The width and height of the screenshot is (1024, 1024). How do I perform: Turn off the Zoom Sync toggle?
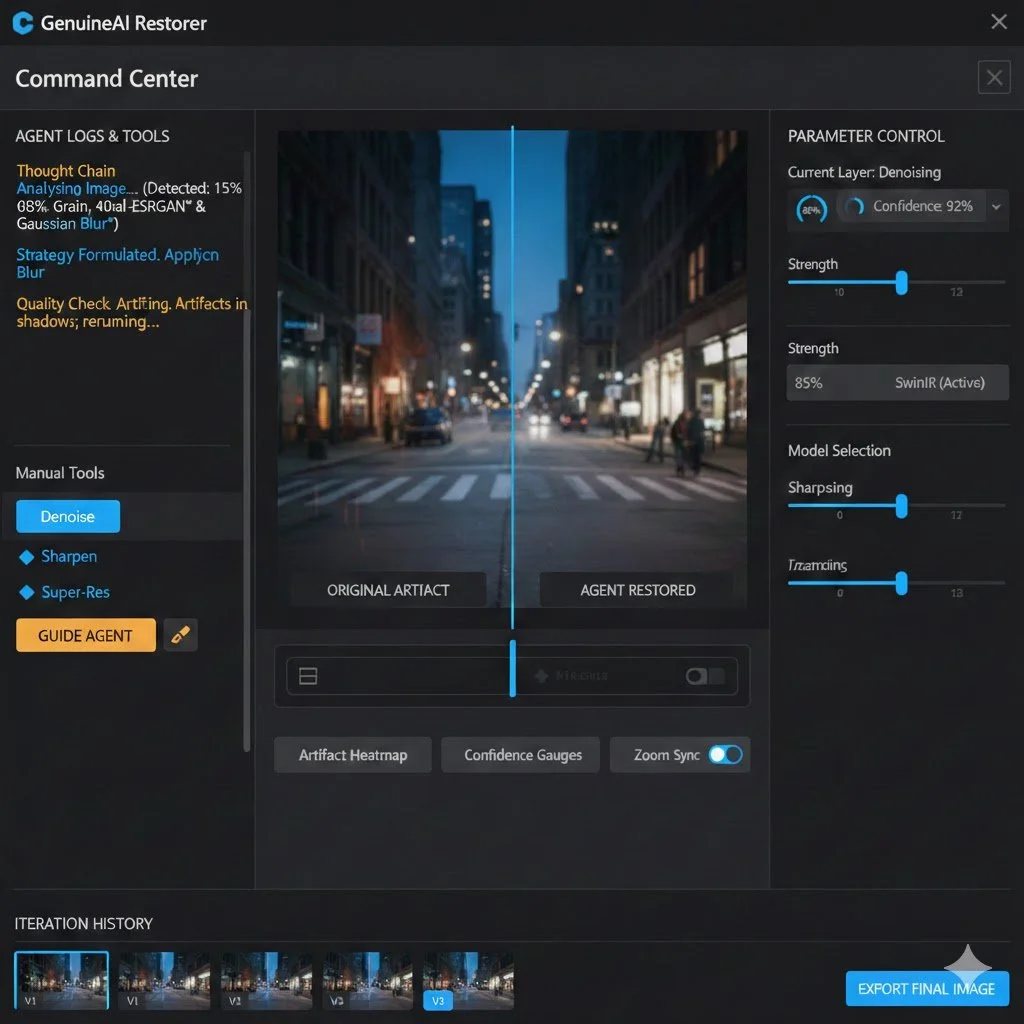click(x=725, y=754)
